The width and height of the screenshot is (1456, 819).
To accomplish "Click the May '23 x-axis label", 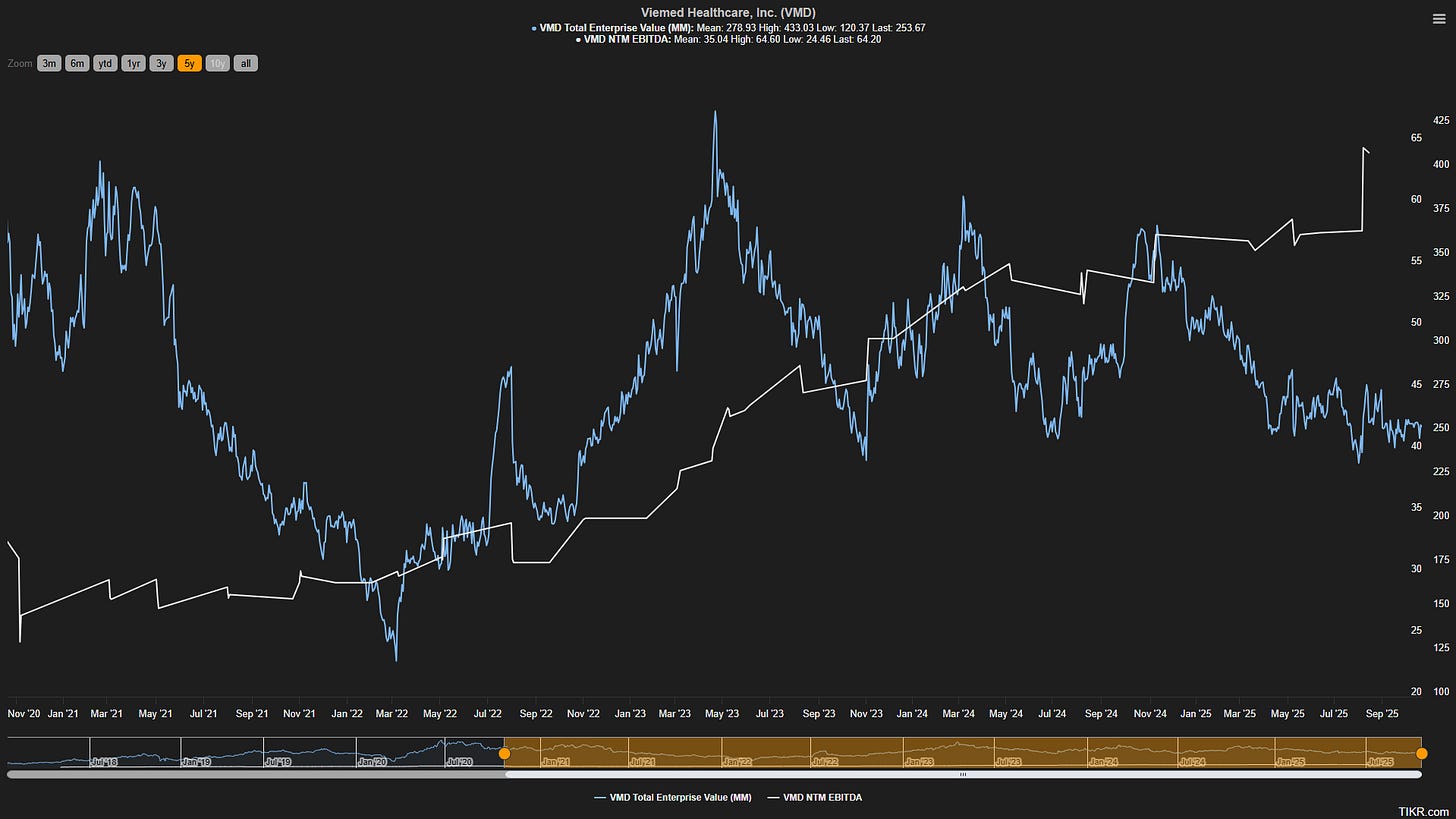I will tap(722, 714).
